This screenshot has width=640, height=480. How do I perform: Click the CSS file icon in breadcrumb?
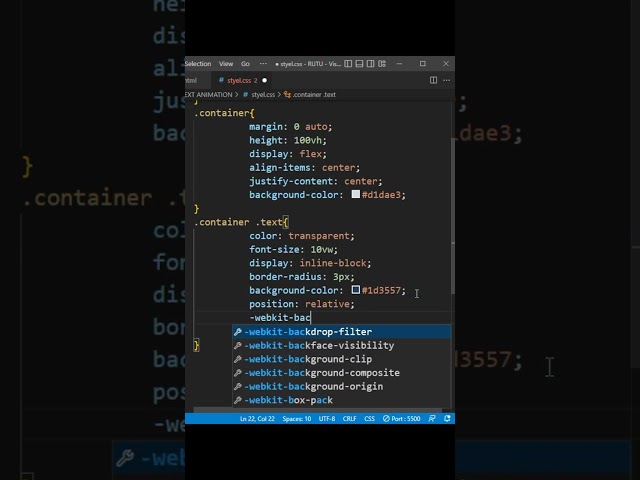(245, 94)
